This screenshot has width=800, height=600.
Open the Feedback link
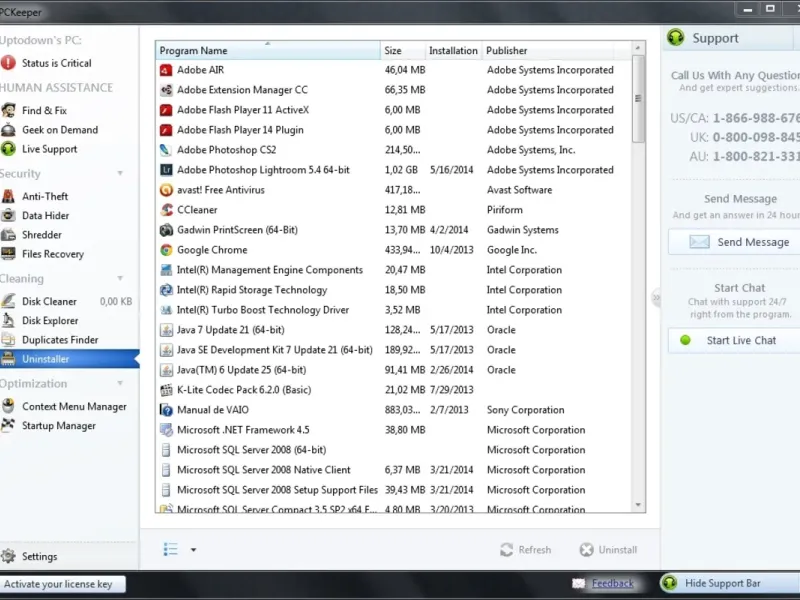click(x=612, y=583)
